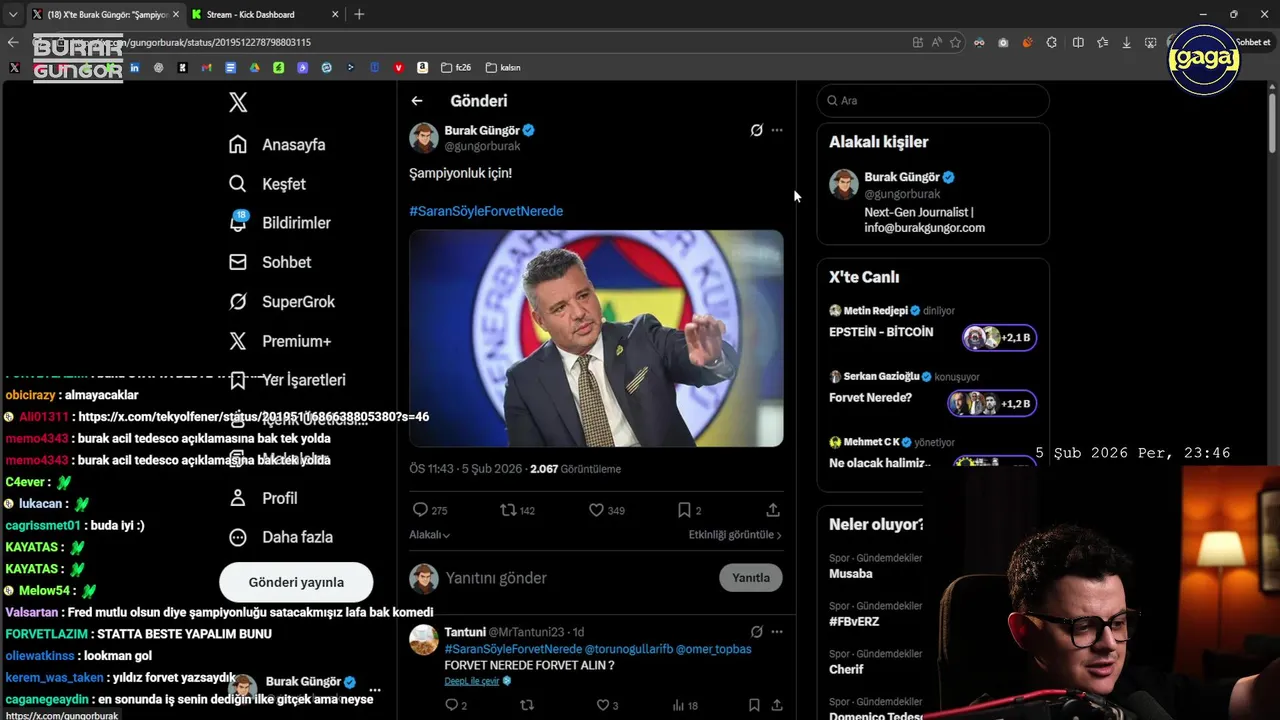Open the LinkedIn bookmark
The image size is (1280, 720).
coord(135,68)
